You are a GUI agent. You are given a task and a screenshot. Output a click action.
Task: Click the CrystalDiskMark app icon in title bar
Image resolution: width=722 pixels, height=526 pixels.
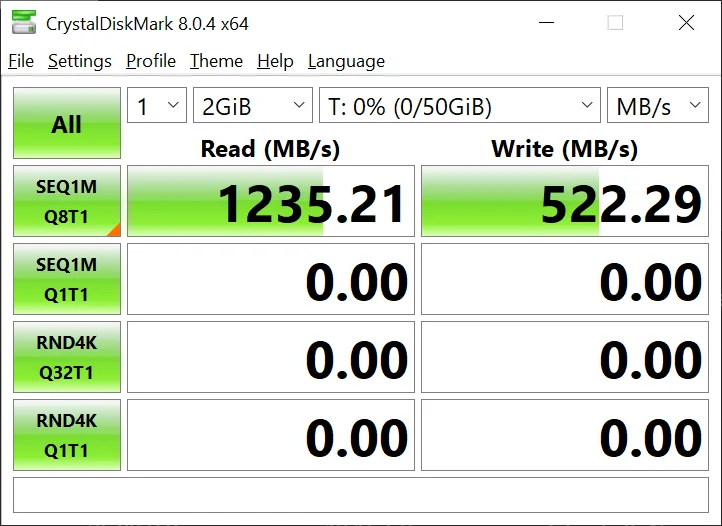24,22
